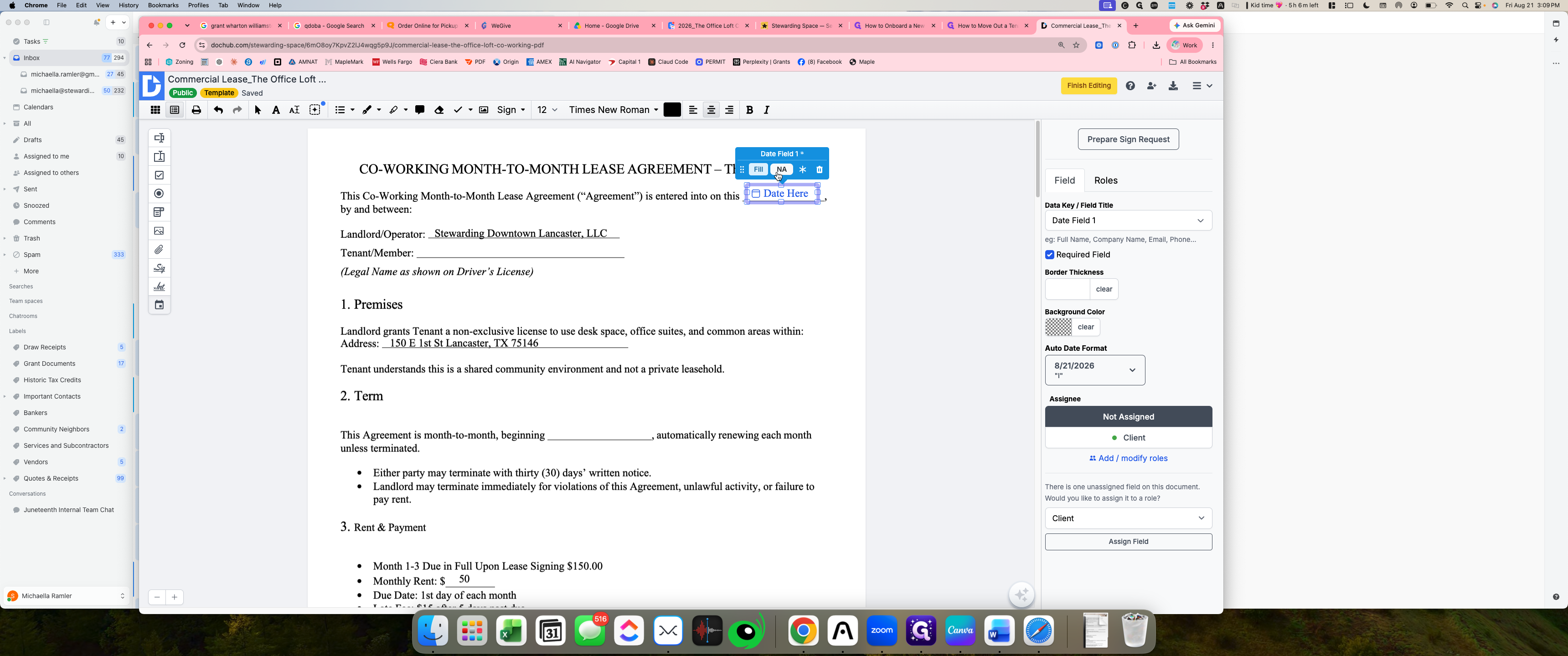Open the Auto Date Format dropdown

(x=1094, y=370)
